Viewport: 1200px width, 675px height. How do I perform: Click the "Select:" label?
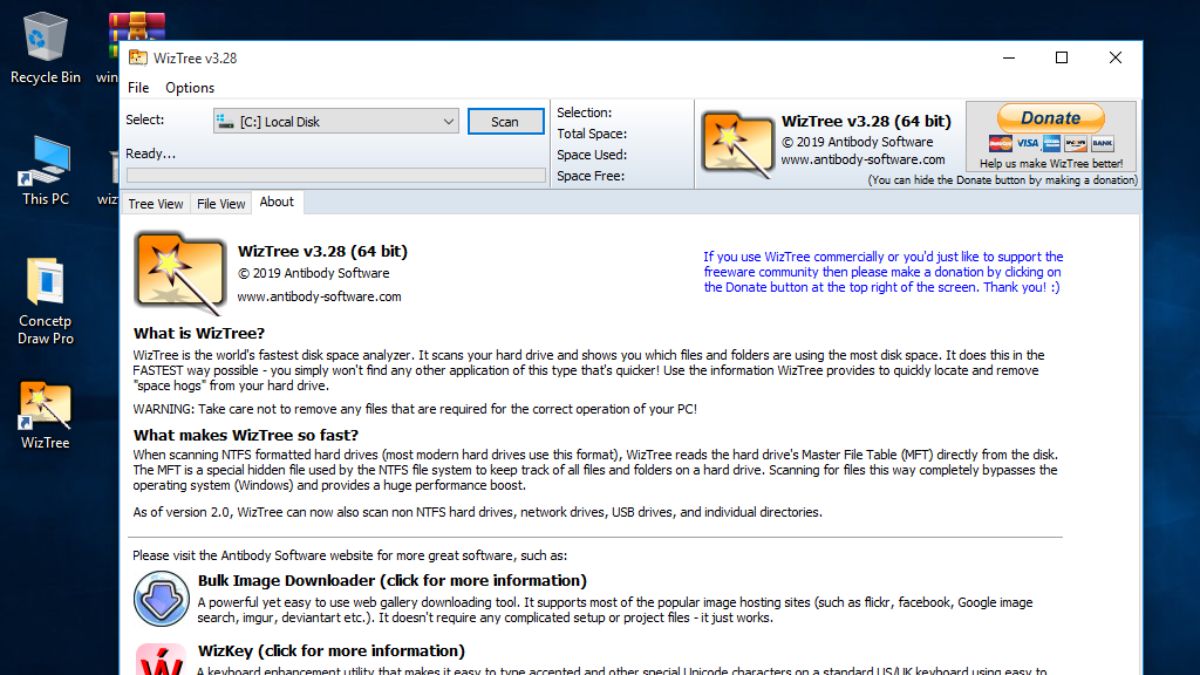tap(145, 119)
